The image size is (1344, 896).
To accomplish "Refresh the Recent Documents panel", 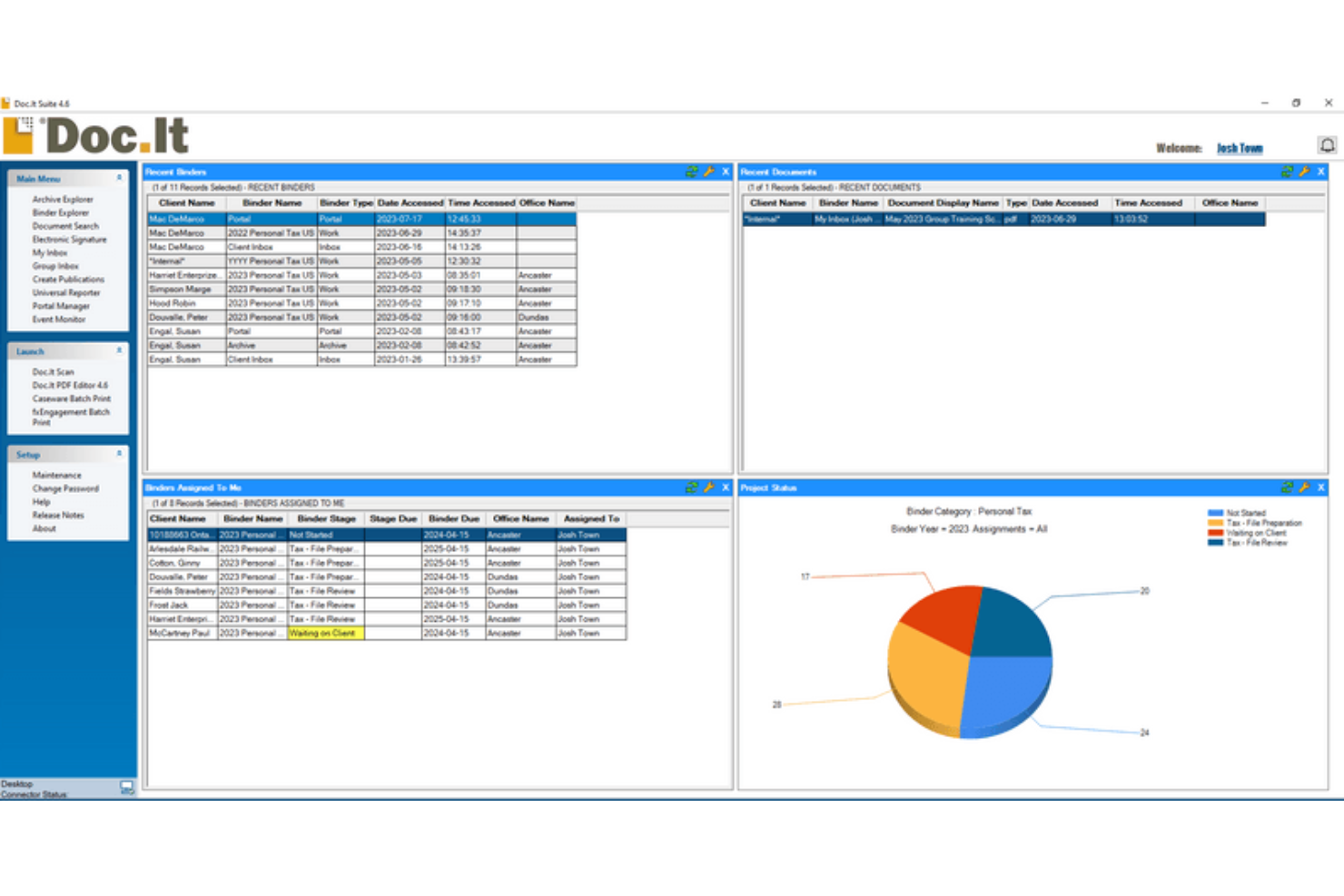I will tap(1287, 172).
